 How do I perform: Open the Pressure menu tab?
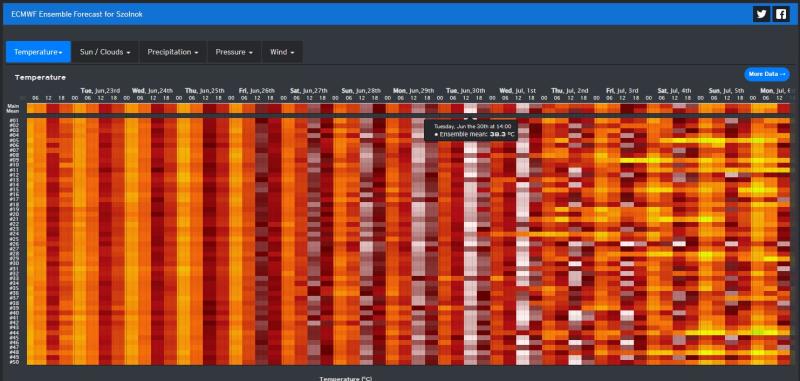pyautogui.click(x=234, y=52)
